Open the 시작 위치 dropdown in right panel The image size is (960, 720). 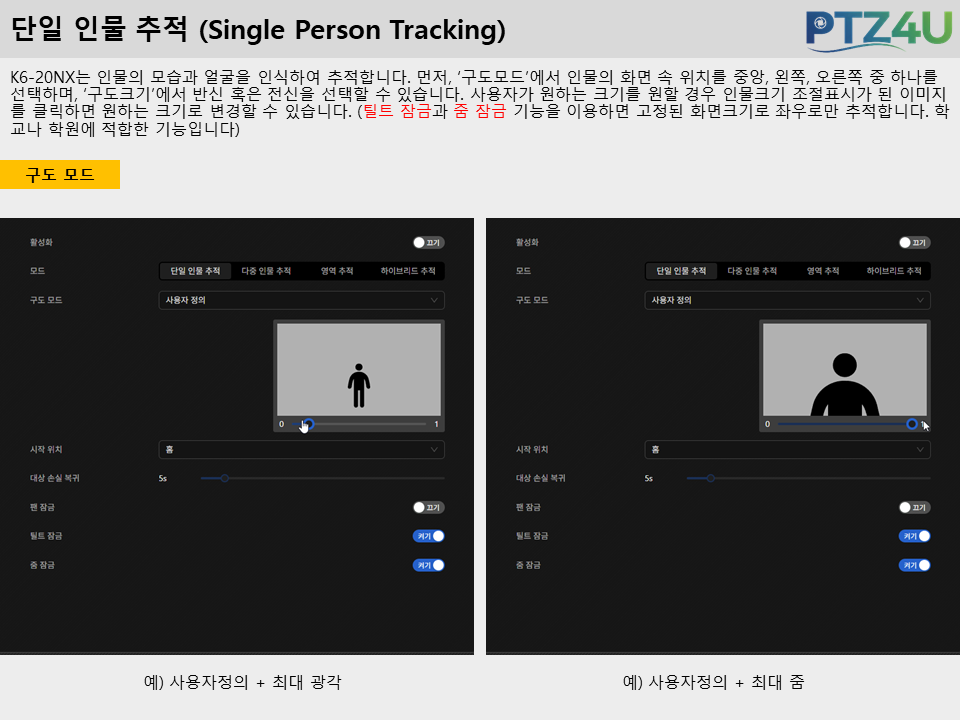[x=787, y=449]
